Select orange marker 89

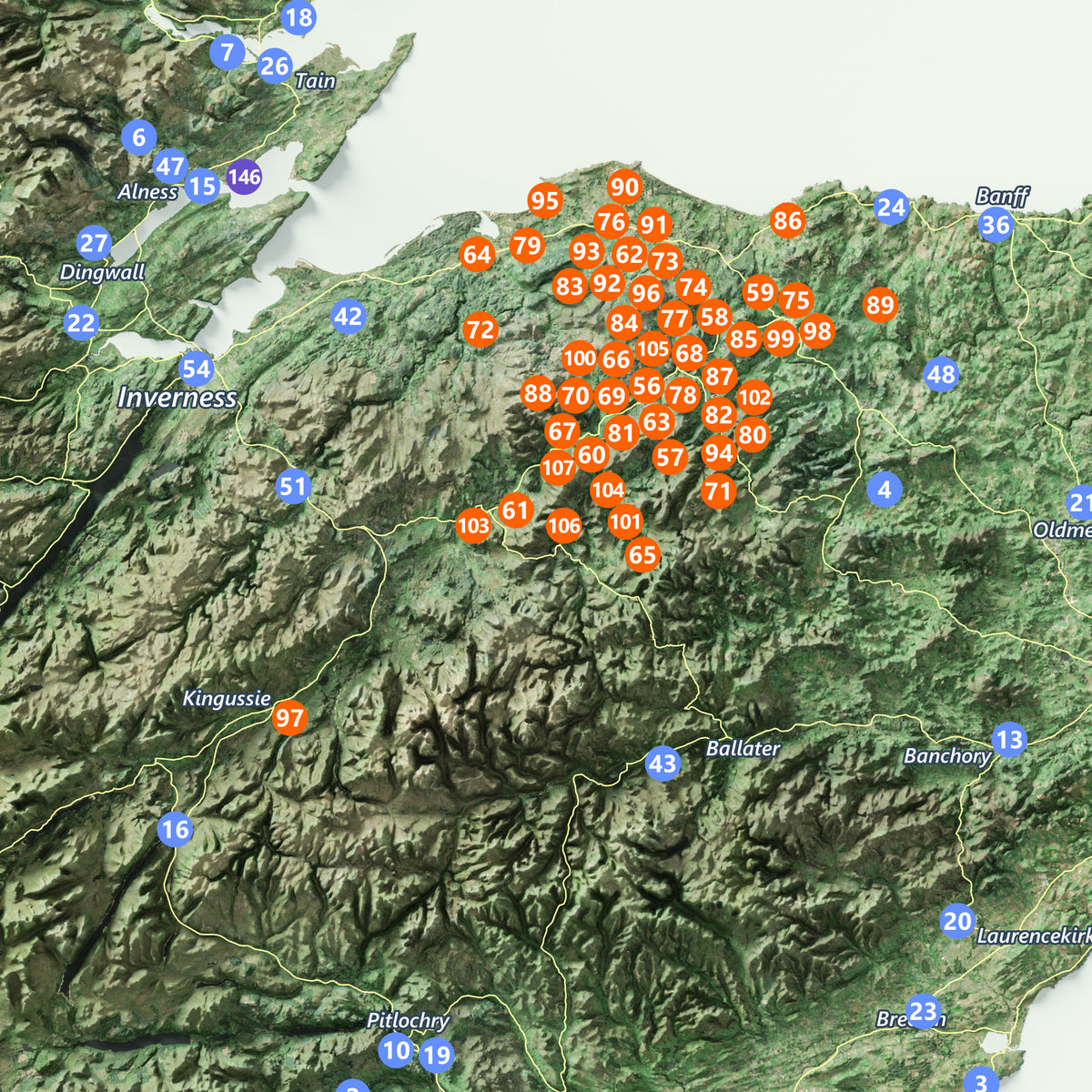[x=880, y=305]
